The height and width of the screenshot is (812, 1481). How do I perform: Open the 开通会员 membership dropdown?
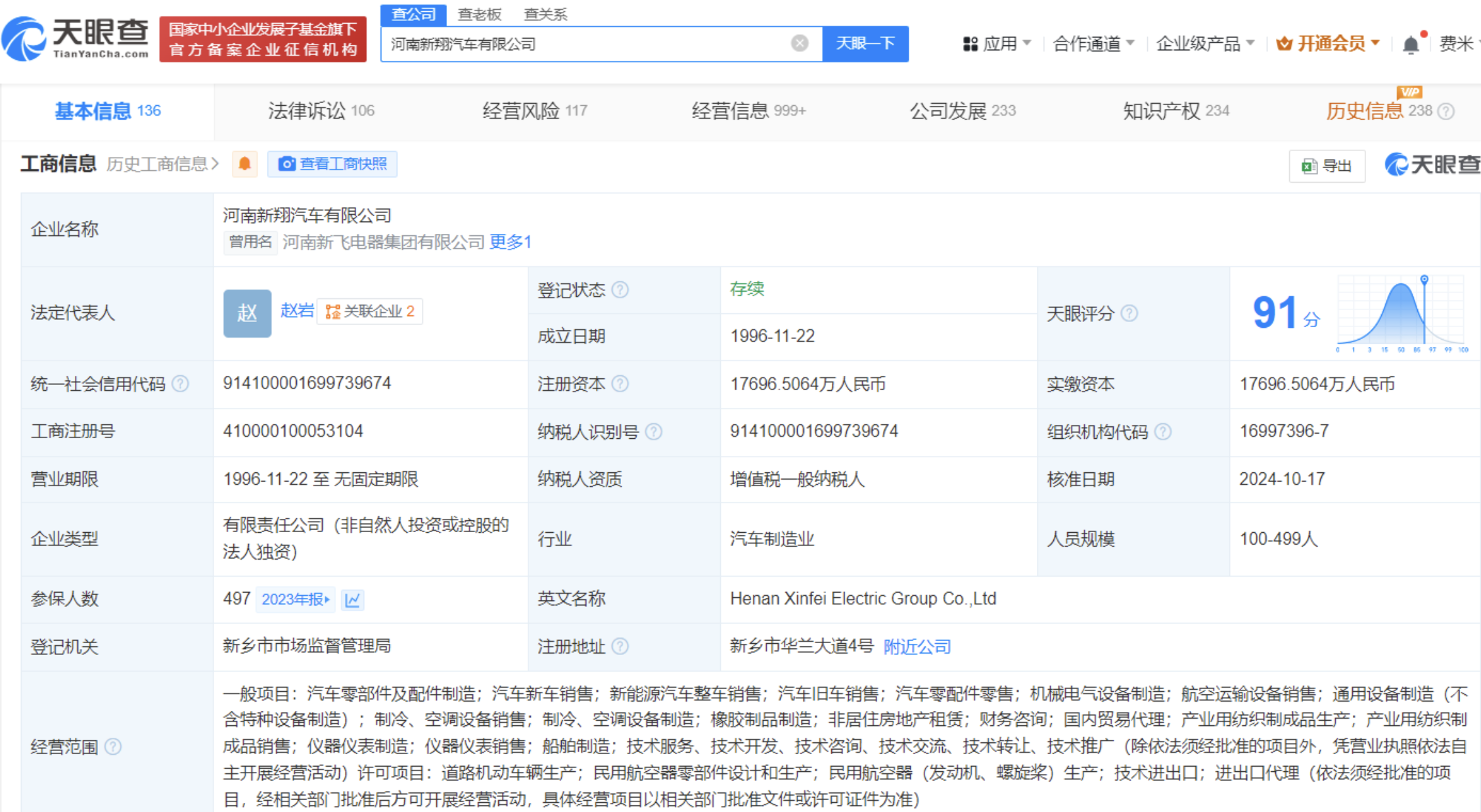click(x=1328, y=44)
